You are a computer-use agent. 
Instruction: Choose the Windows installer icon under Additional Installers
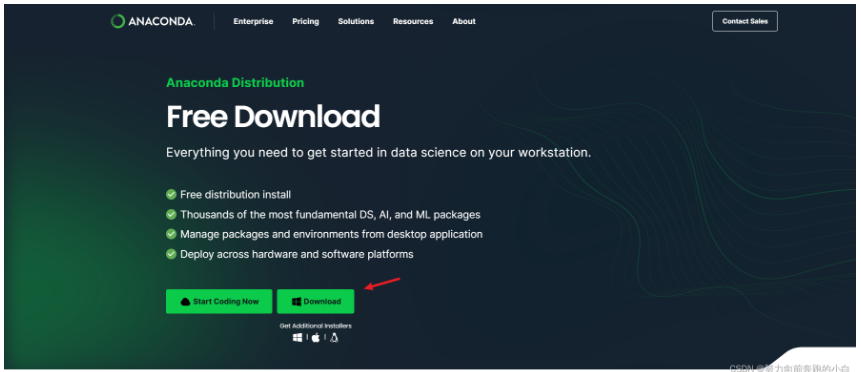point(298,337)
